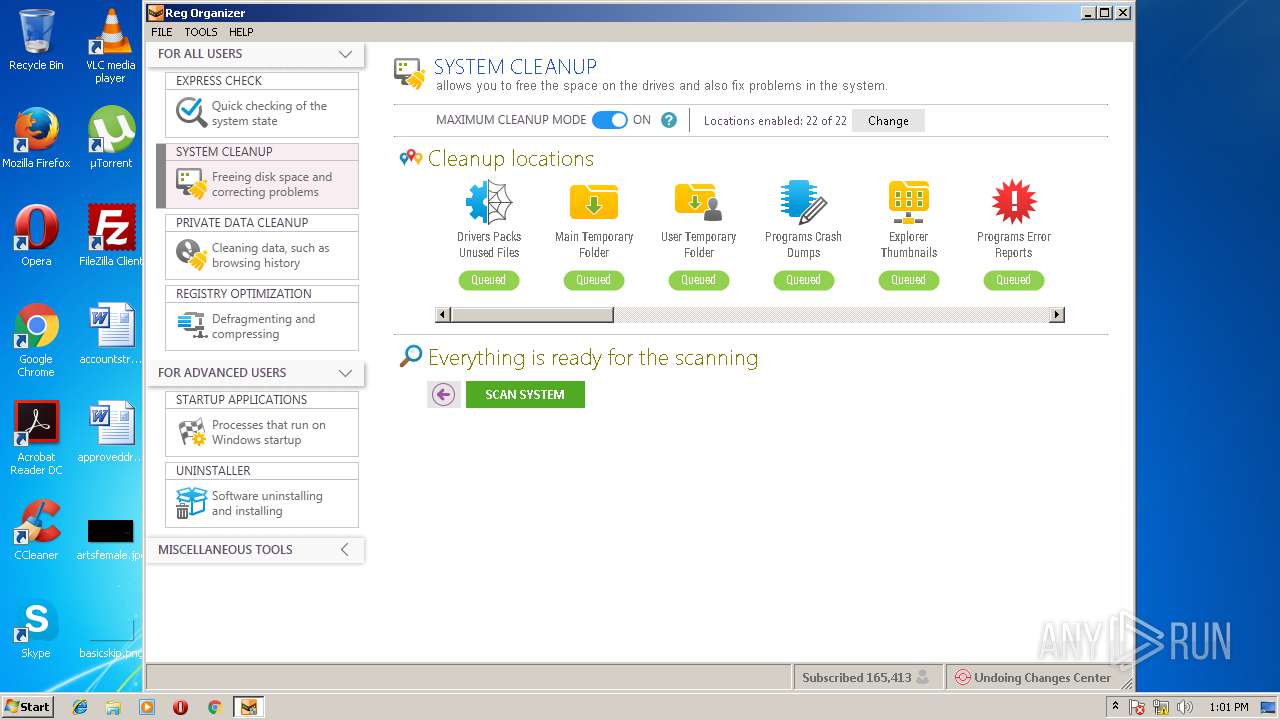1280x720 pixels.
Task: Open the Express Check magnifier icon
Action: coord(191,112)
